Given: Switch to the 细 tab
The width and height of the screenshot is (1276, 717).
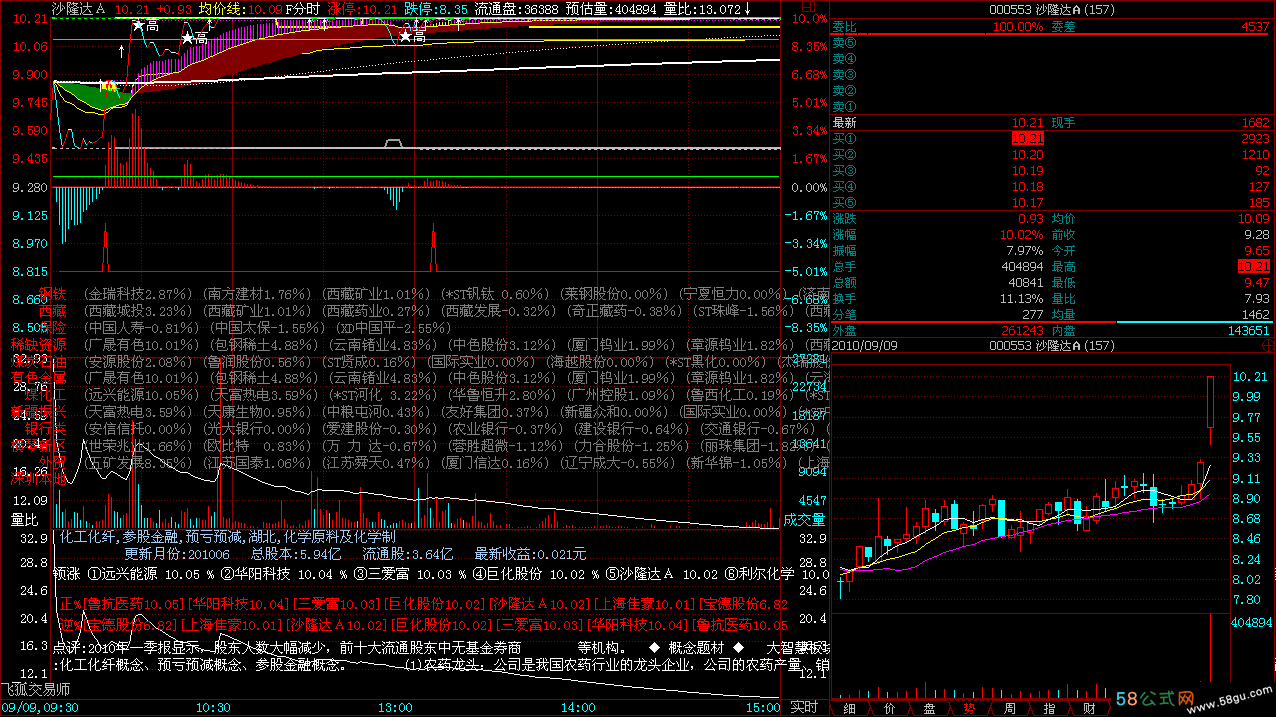Looking at the screenshot, I should click(x=850, y=707).
